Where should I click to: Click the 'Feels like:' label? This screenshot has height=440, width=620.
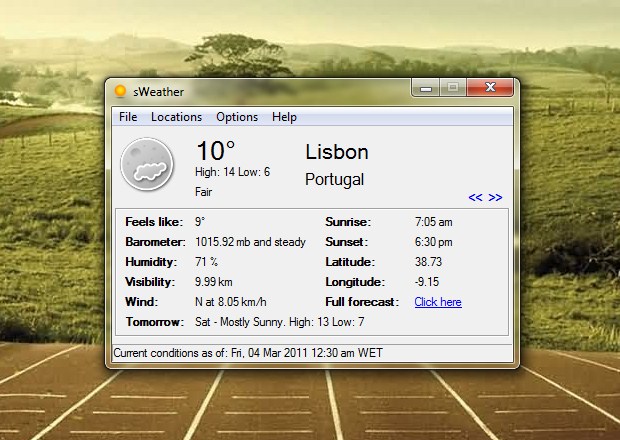(x=154, y=222)
